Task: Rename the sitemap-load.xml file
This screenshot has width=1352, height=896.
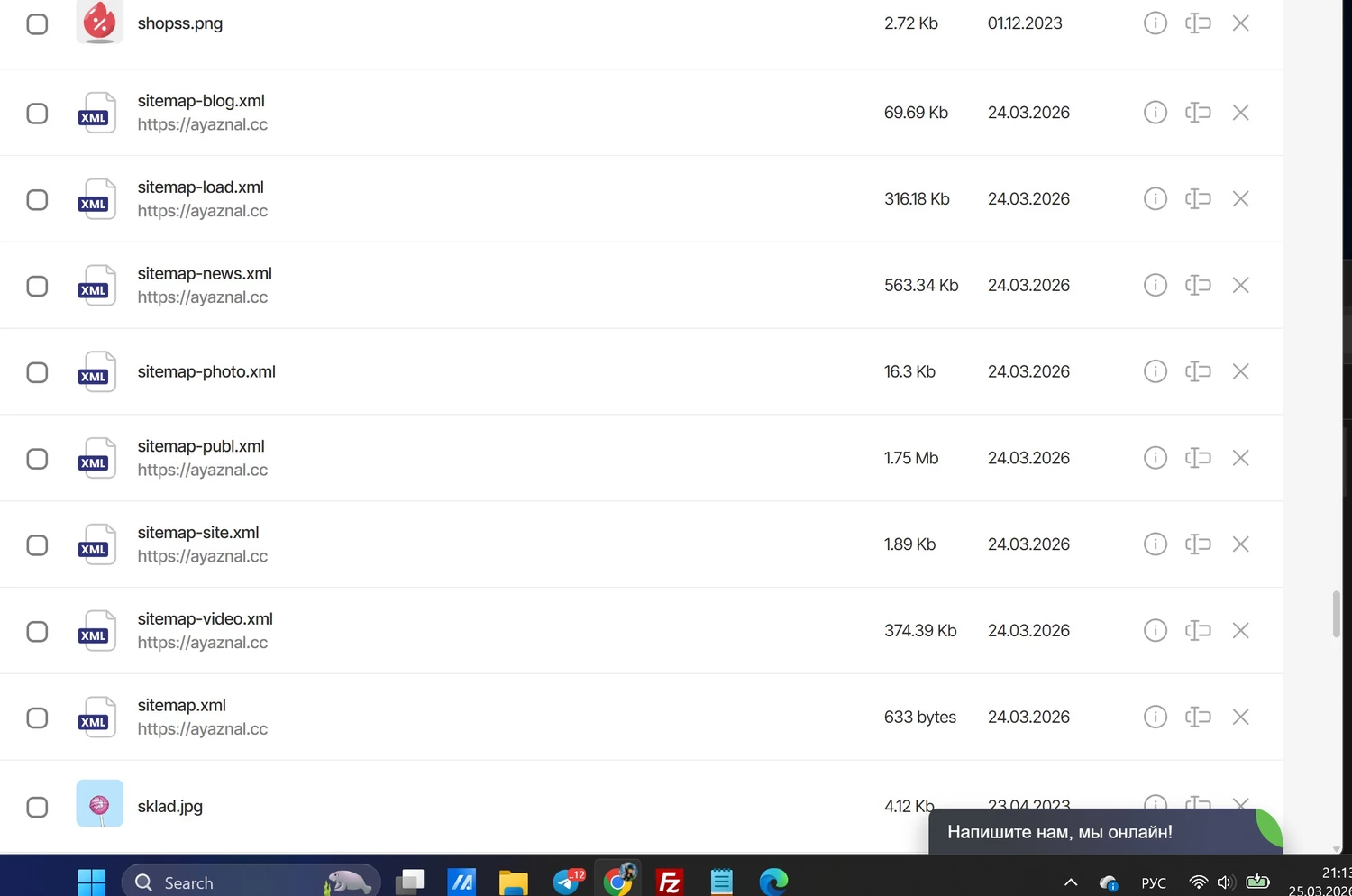Action: click(1197, 199)
